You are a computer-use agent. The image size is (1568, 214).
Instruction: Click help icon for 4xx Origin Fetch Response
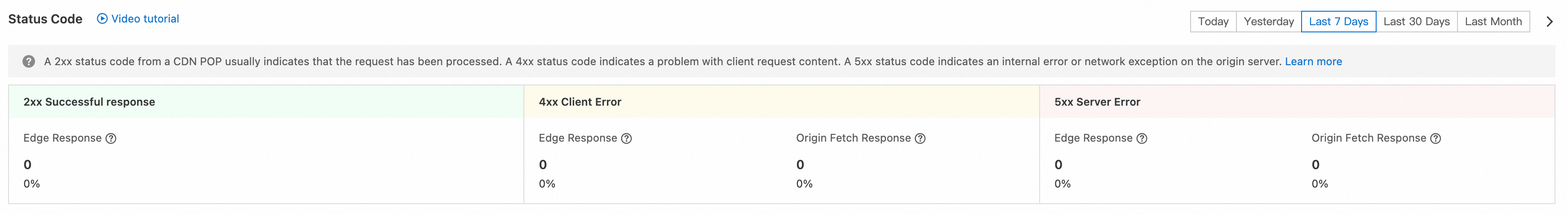pos(920,138)
